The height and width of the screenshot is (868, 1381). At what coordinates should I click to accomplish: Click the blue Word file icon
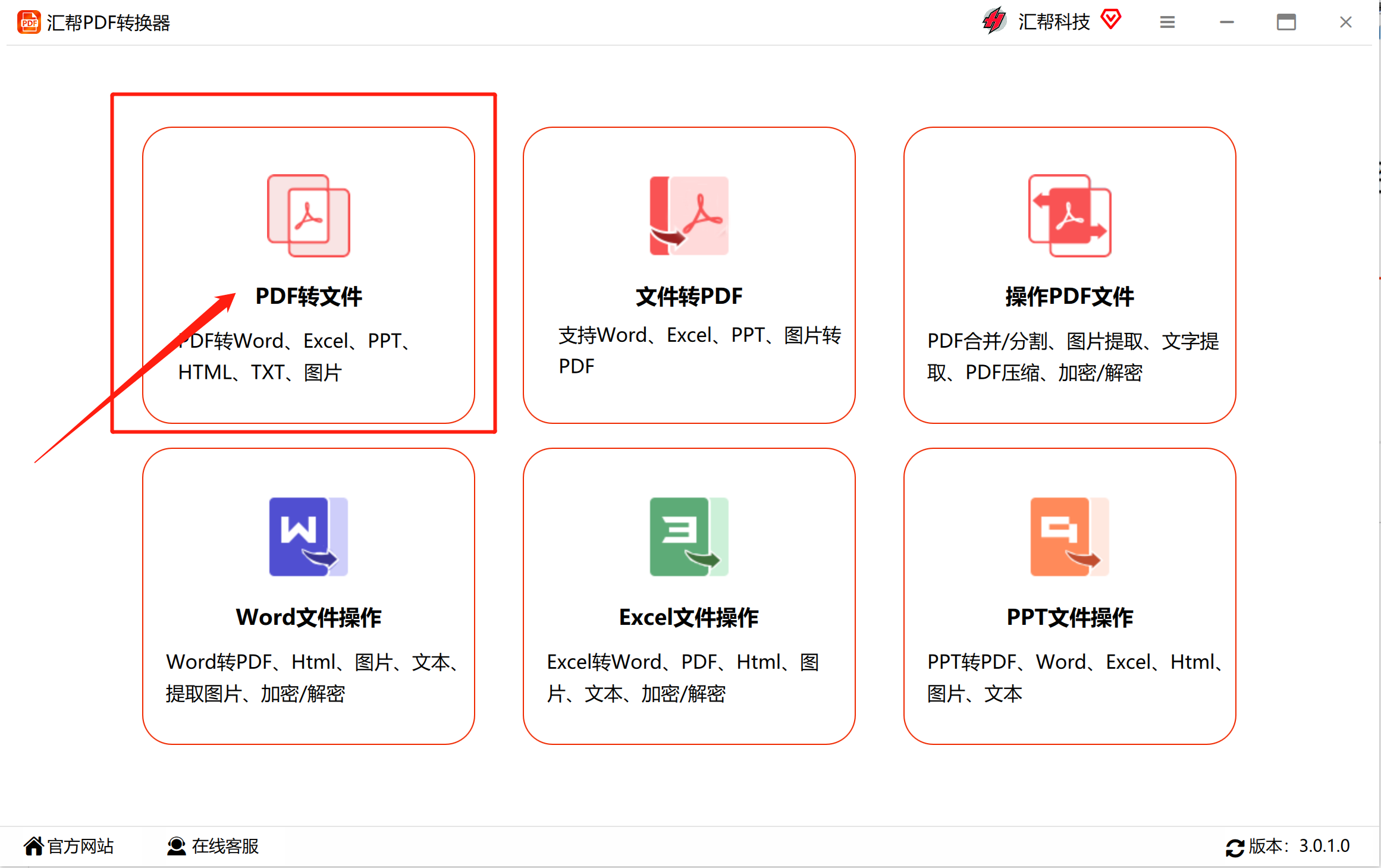click(308, 537)
